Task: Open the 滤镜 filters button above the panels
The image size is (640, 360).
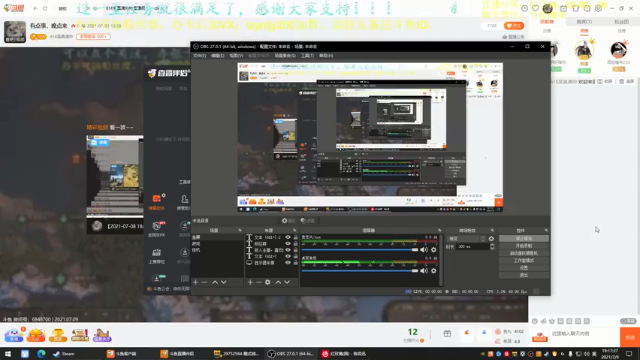Action: [307, 220]
